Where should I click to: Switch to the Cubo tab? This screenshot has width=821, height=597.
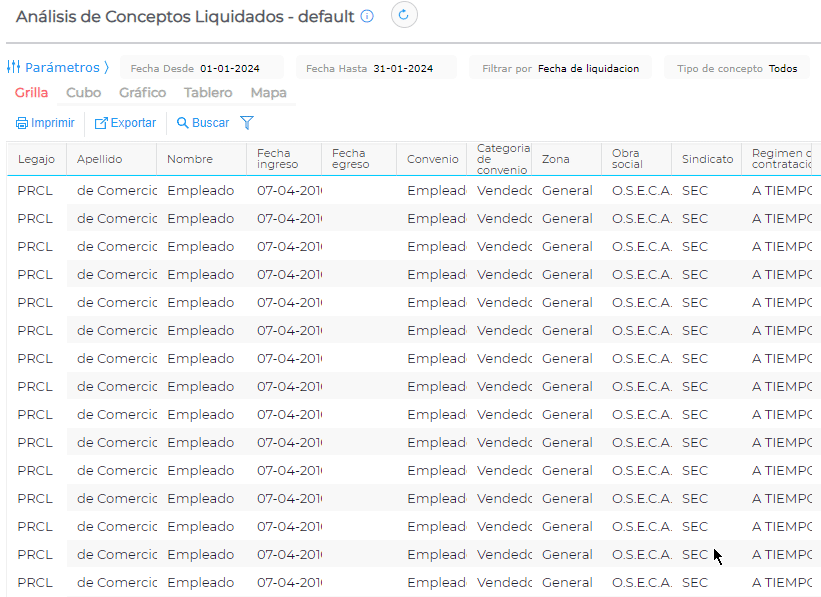(83, 93)
